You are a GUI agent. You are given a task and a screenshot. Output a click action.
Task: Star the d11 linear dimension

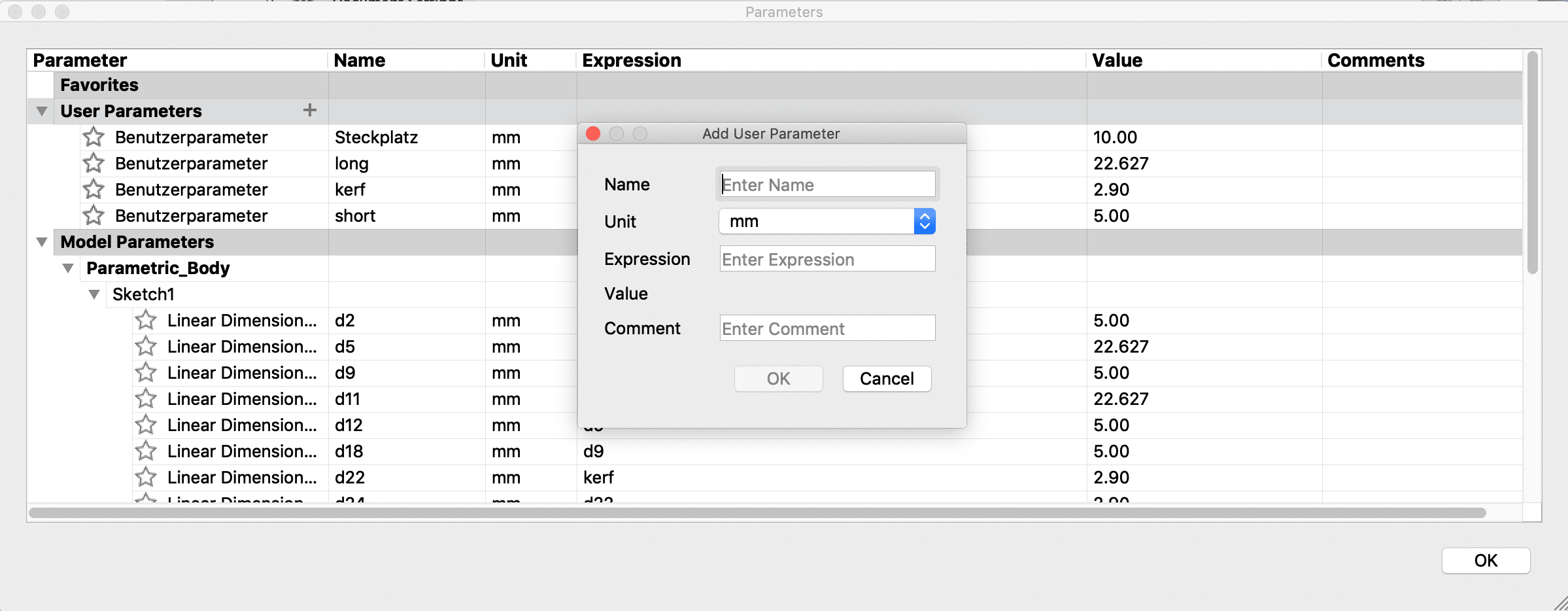[x=146, y=398]
